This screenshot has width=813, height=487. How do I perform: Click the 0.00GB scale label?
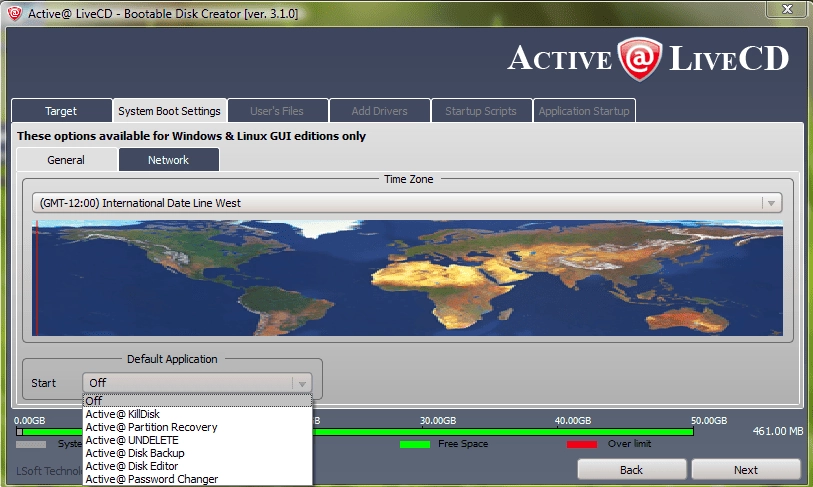[30, 420]
